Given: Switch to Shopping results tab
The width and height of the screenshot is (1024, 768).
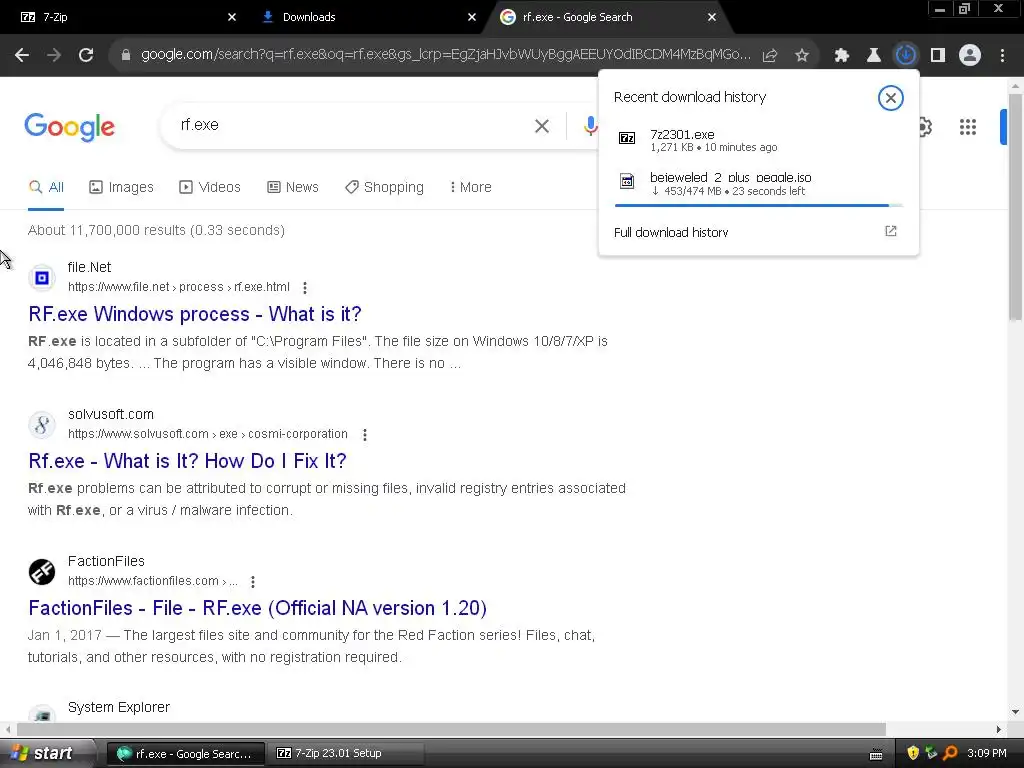Looking at the screenshot, I should tap(384, 187).
